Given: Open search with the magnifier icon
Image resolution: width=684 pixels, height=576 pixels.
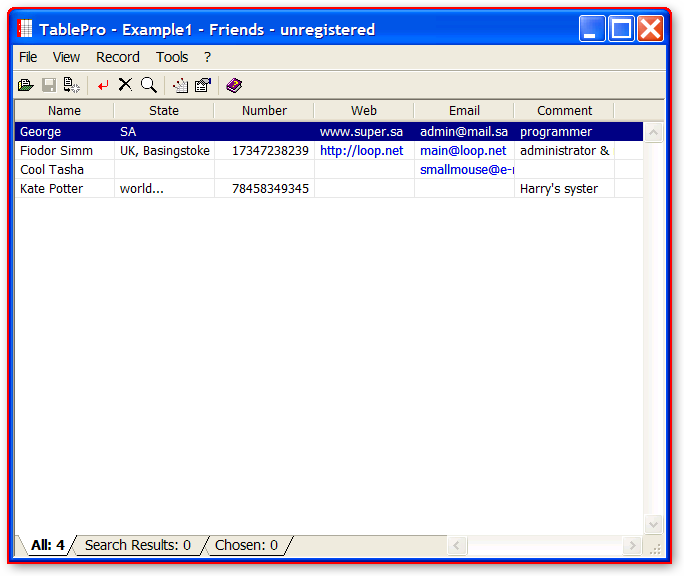Looking at the screenshot, I should (x=148, y=86).
